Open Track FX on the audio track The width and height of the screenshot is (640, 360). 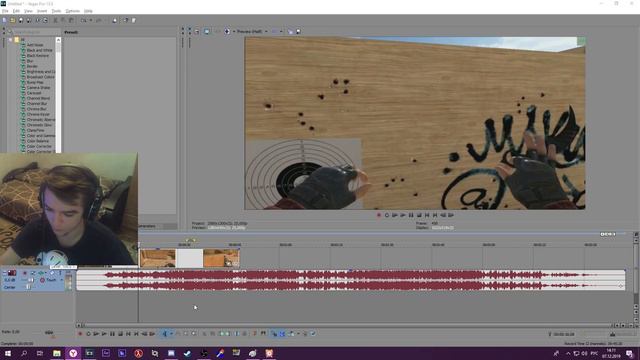pos(41,273)
